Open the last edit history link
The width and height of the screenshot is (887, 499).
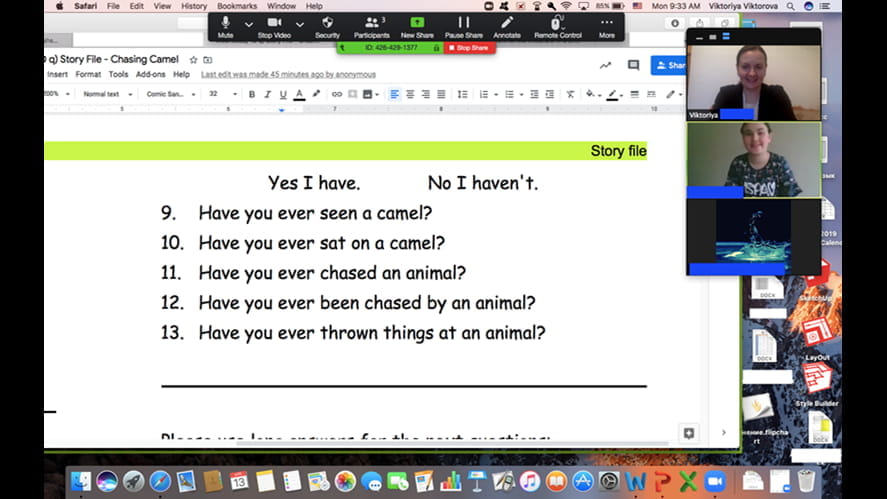(288, 74)
